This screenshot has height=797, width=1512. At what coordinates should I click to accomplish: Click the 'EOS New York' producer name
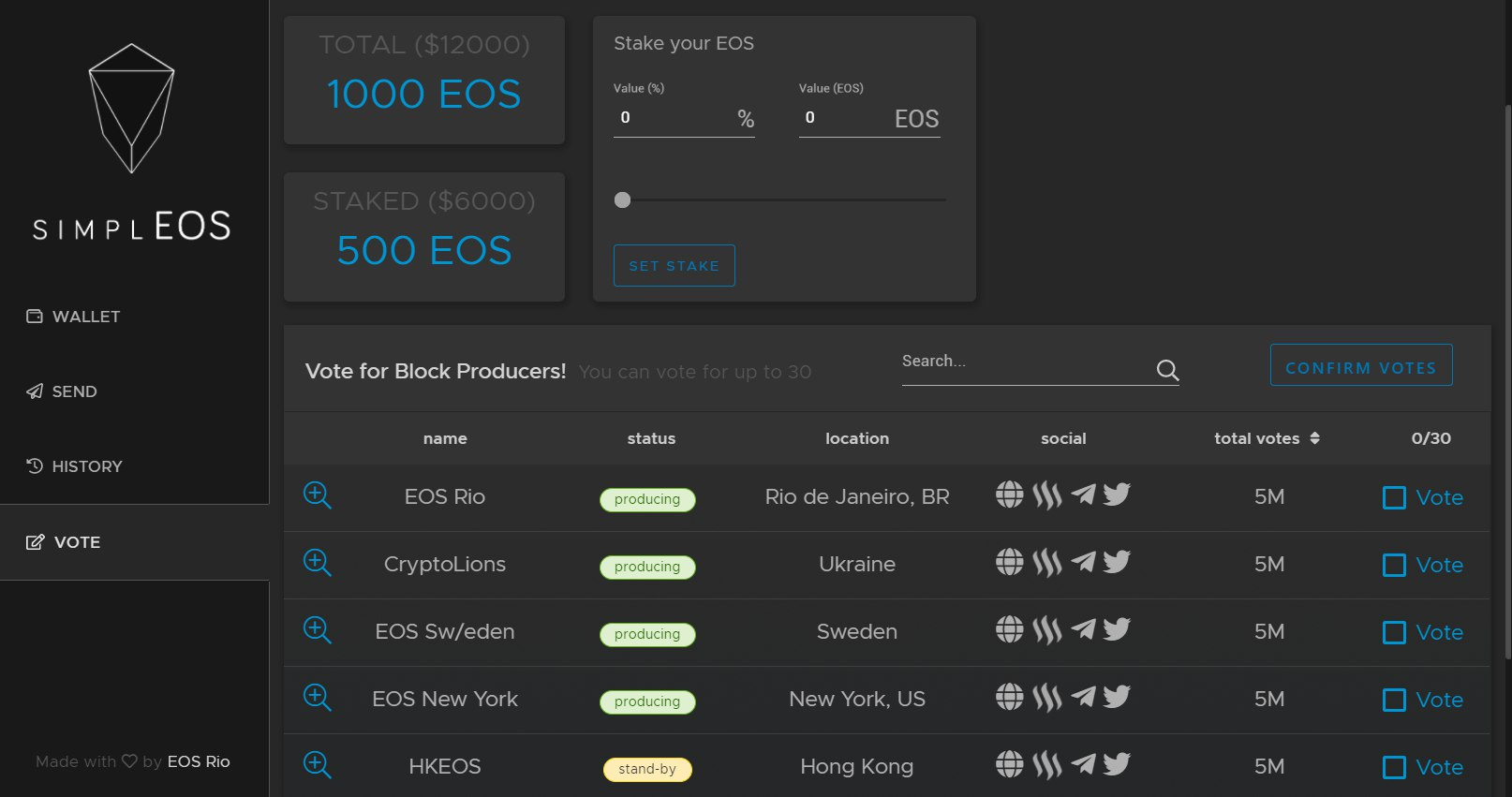click(445, 699)
